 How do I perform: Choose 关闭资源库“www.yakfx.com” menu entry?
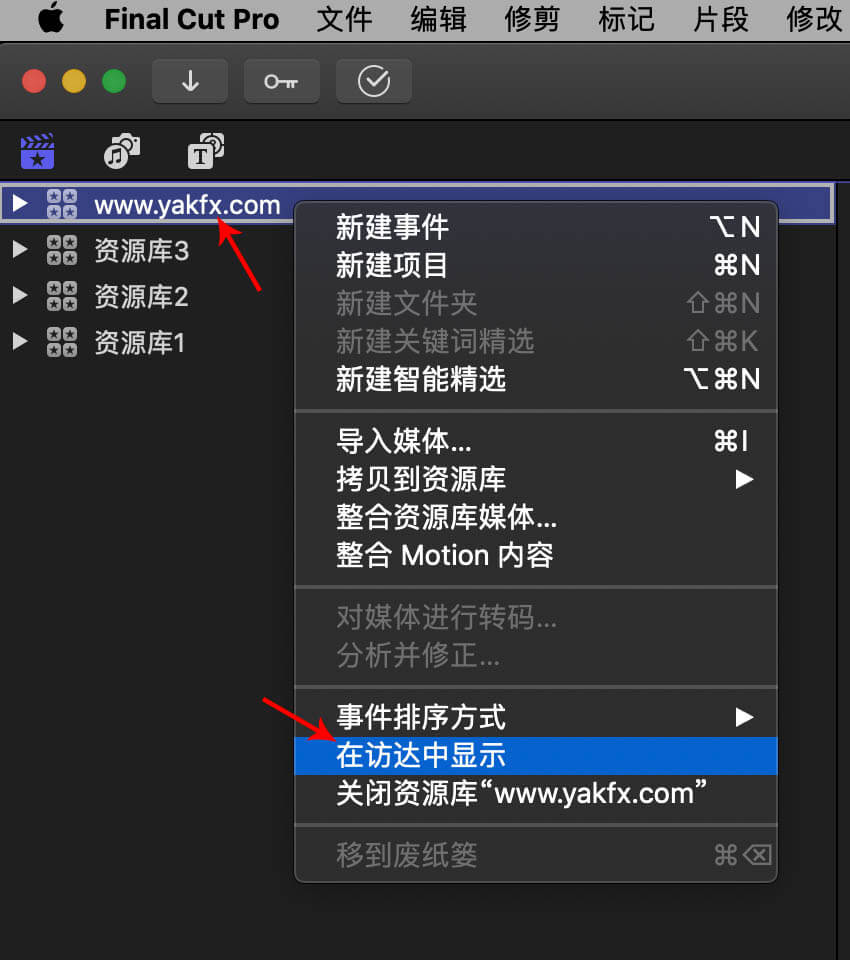point(536,793)
